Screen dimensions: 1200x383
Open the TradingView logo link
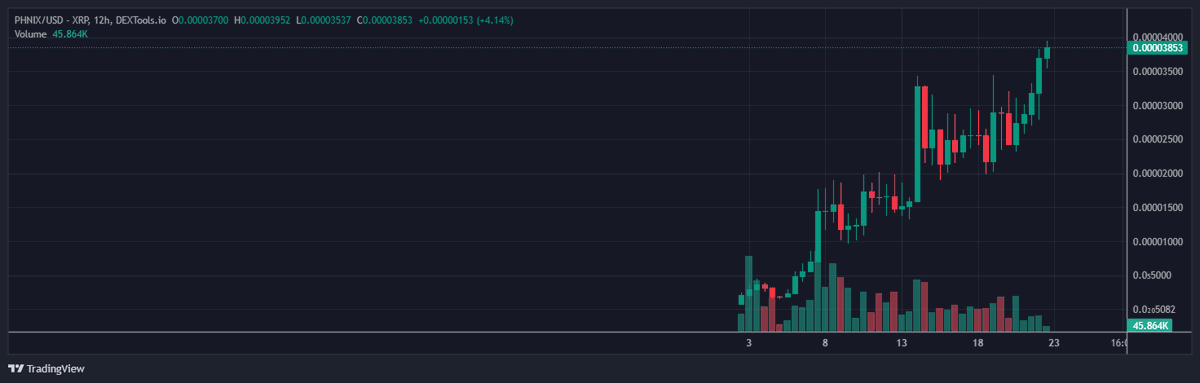(47, 368)
